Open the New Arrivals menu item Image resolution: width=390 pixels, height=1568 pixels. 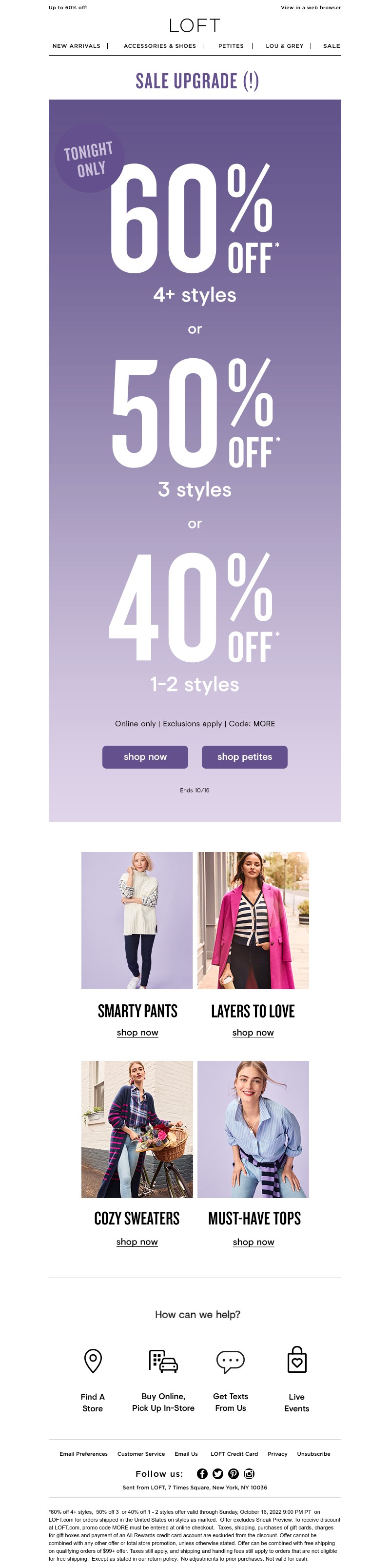pos(77,46)
